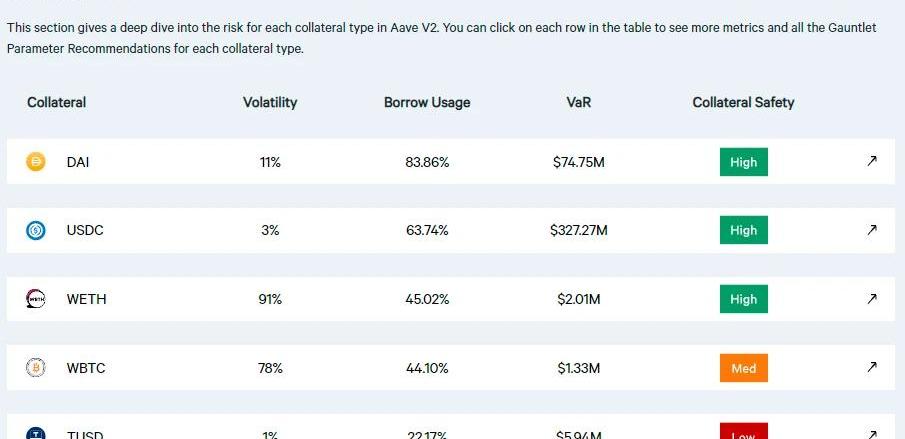Image resolution: width=905 pixels, height=439 pixels.
Task: Open WETH details via arrow icon
Action: pos(872,299)
